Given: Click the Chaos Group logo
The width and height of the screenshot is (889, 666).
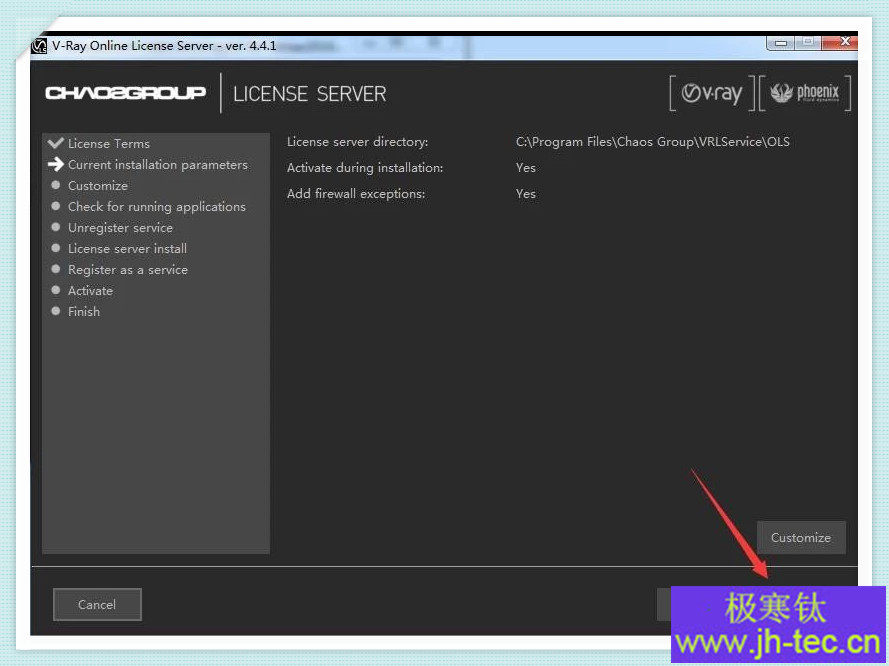Looking at the screenshot, I should [125, 93].
